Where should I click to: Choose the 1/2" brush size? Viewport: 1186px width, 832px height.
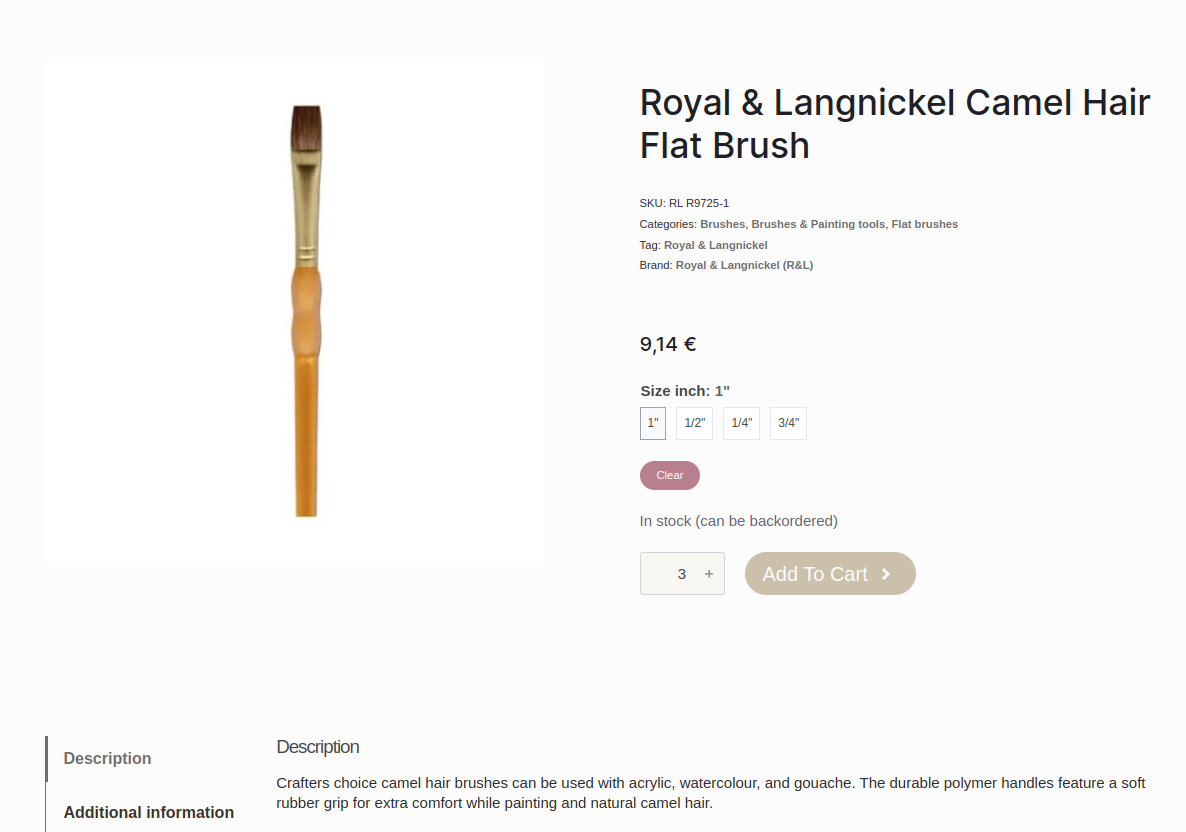click(694, 423)
